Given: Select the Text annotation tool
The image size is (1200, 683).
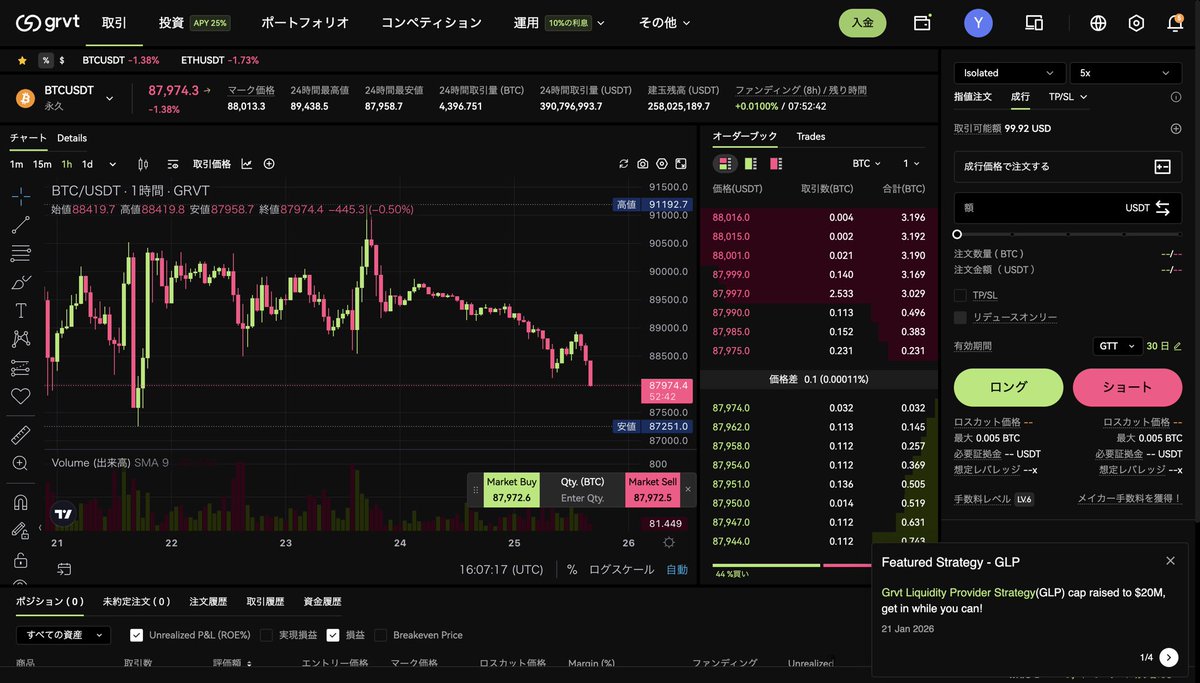Looking at the screenshot, I should pos(20,310).
